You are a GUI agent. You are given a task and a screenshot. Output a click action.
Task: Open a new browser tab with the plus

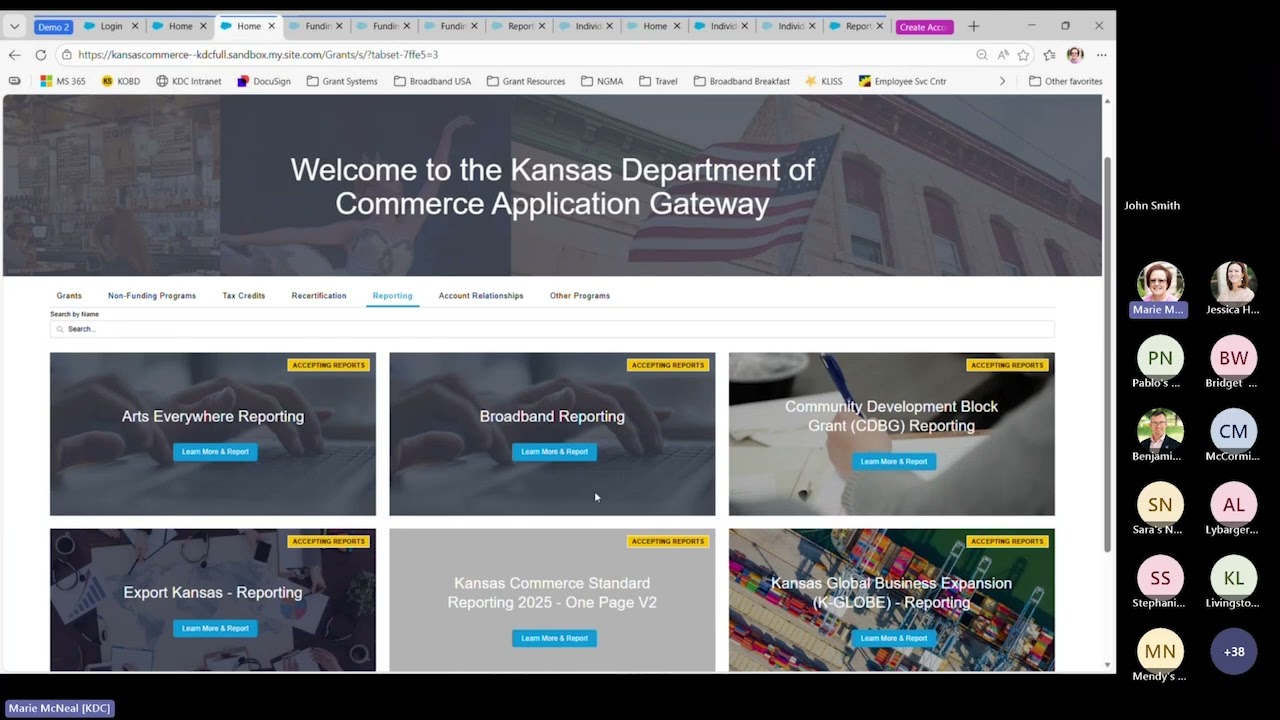[x=973, y=26]
